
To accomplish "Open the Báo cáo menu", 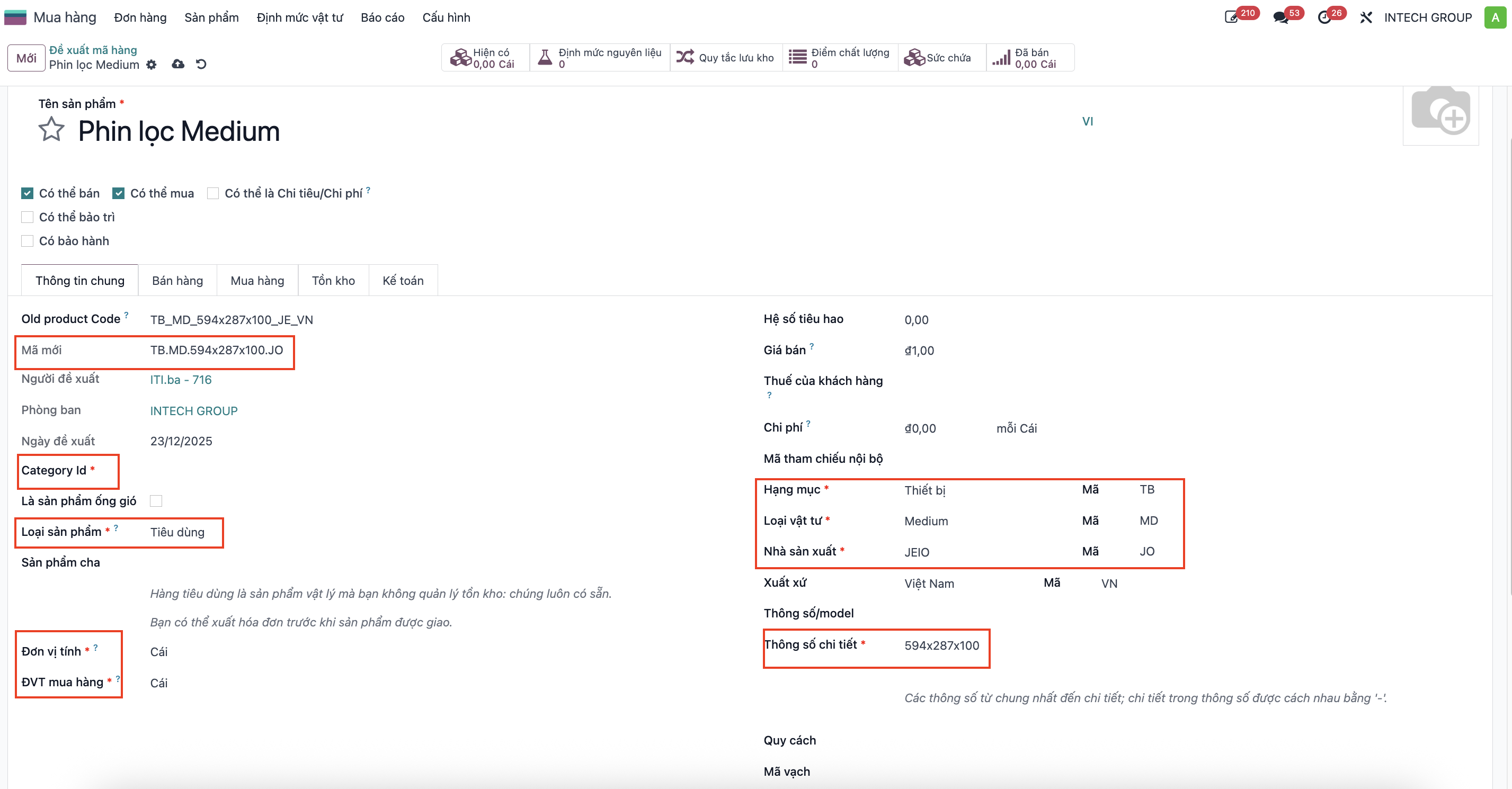I will click(x=383, y=17).
